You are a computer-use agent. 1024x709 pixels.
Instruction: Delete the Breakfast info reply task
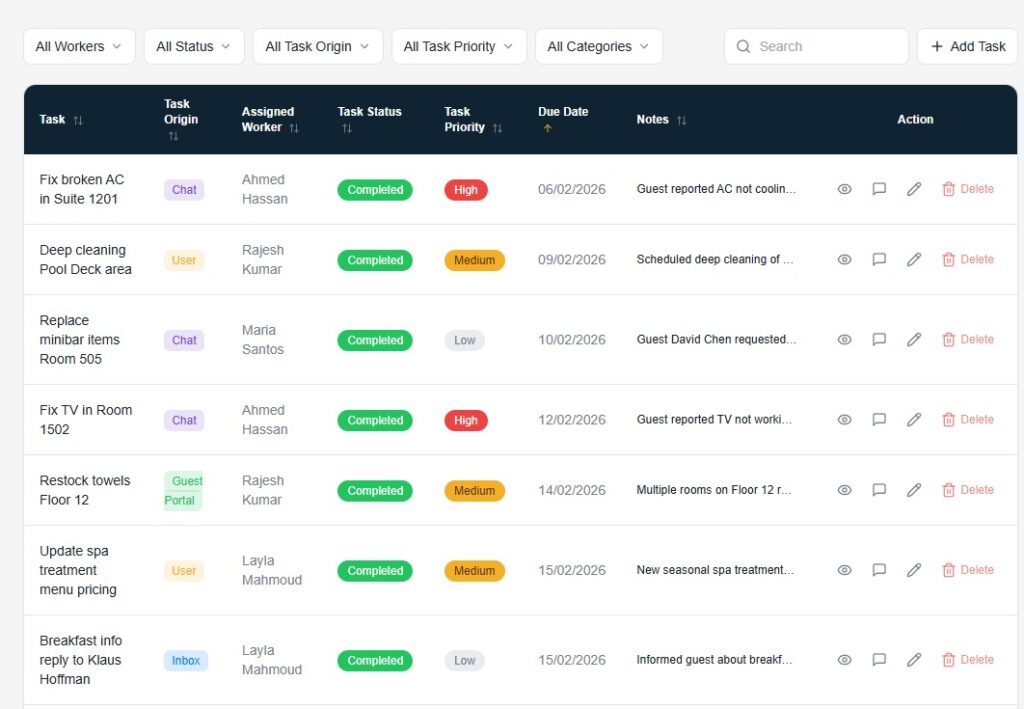[967, 660]
